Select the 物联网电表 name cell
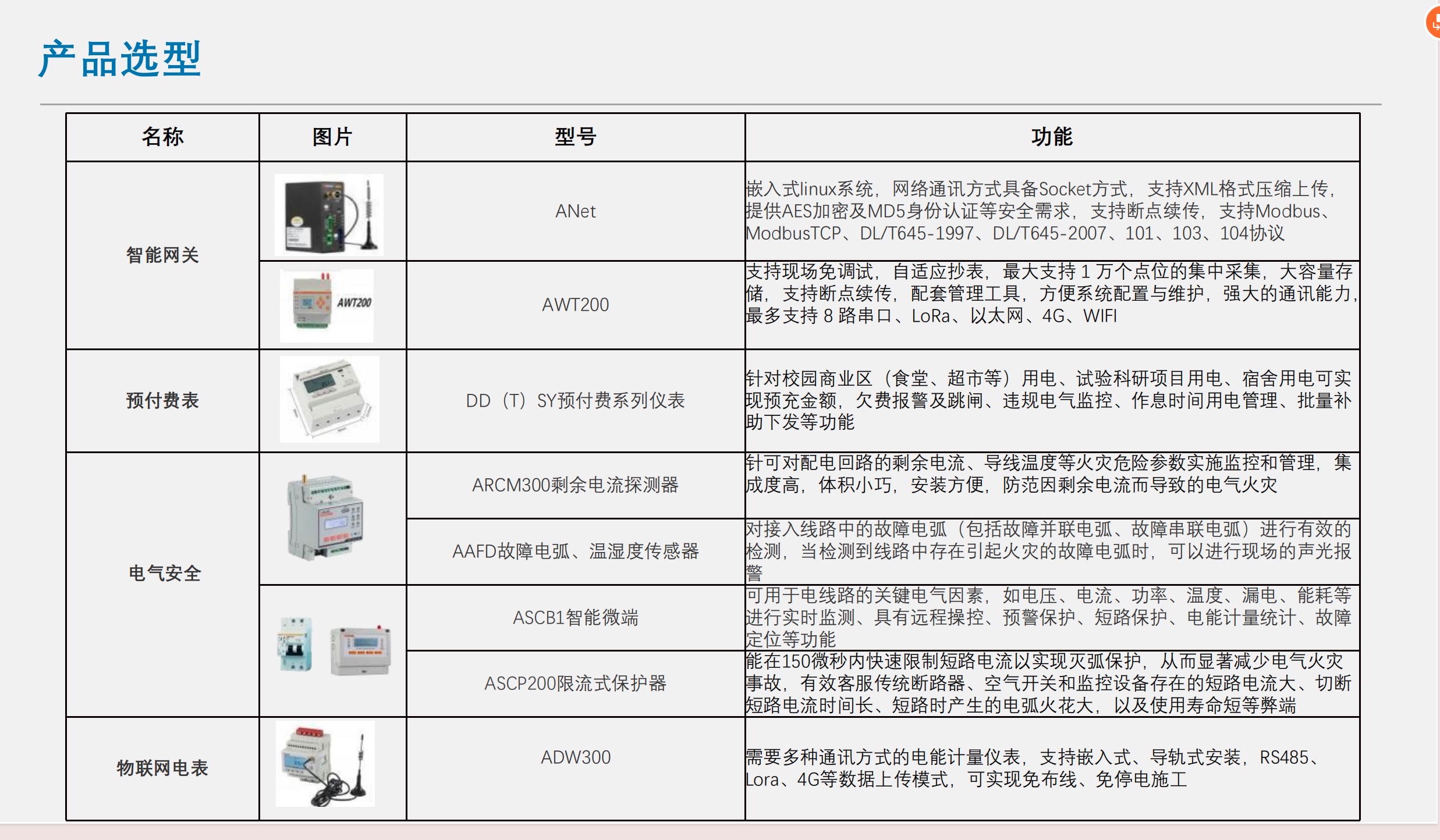 click(x=162, y=768)
